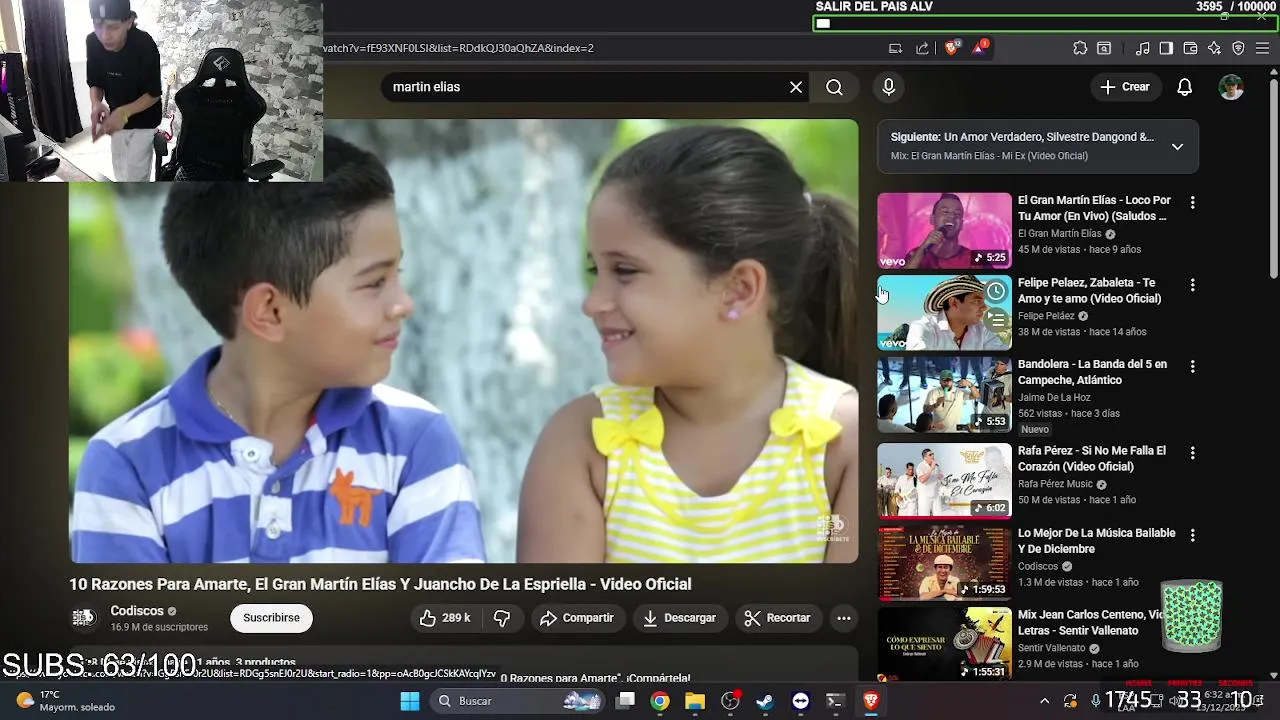Open the YouTube account avatar menu
Image resolution: width=1280 pixels, height=720 pixels.
(x=1231, y=87)
